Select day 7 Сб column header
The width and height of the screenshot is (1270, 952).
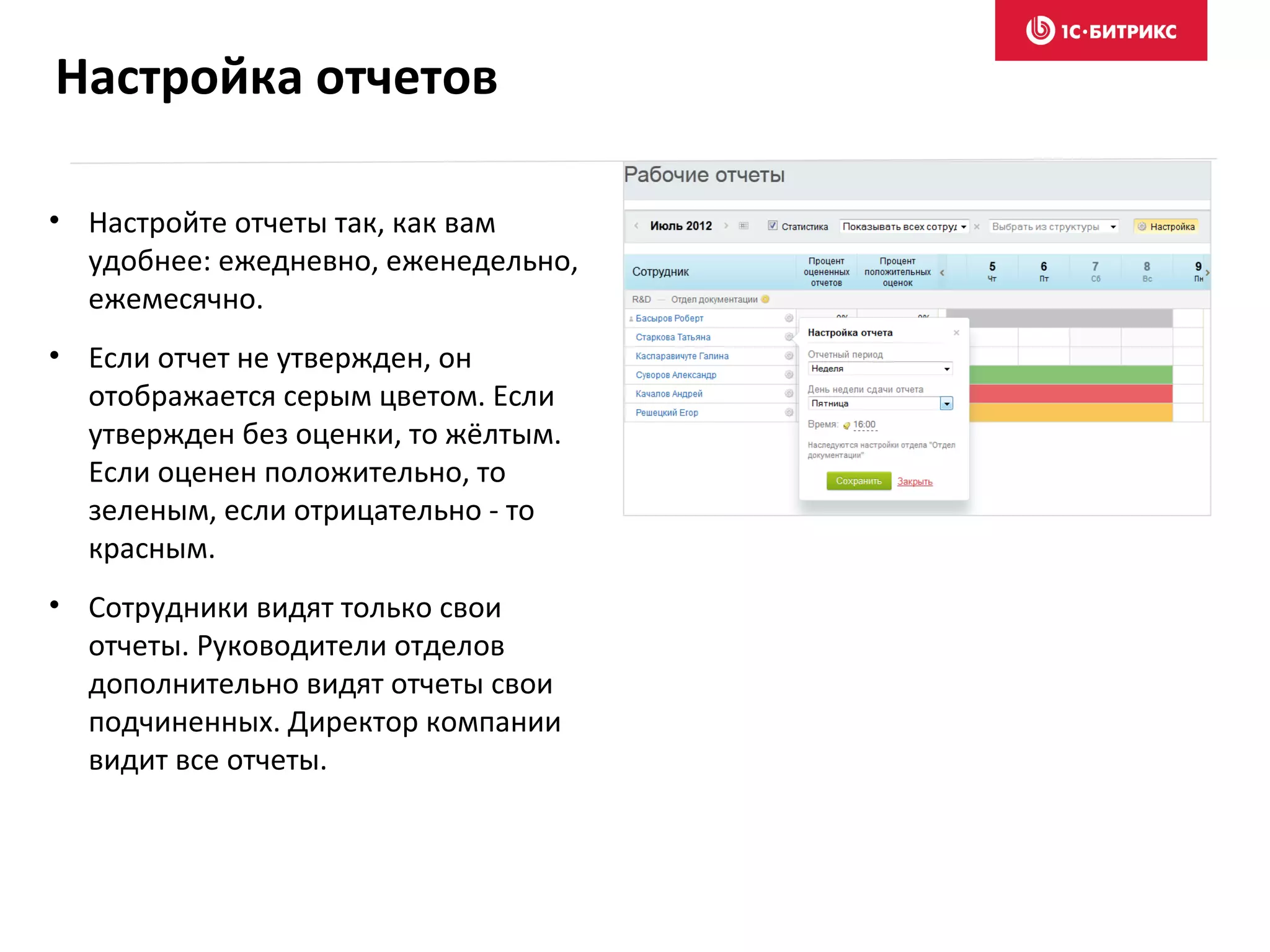[1095, 271]
